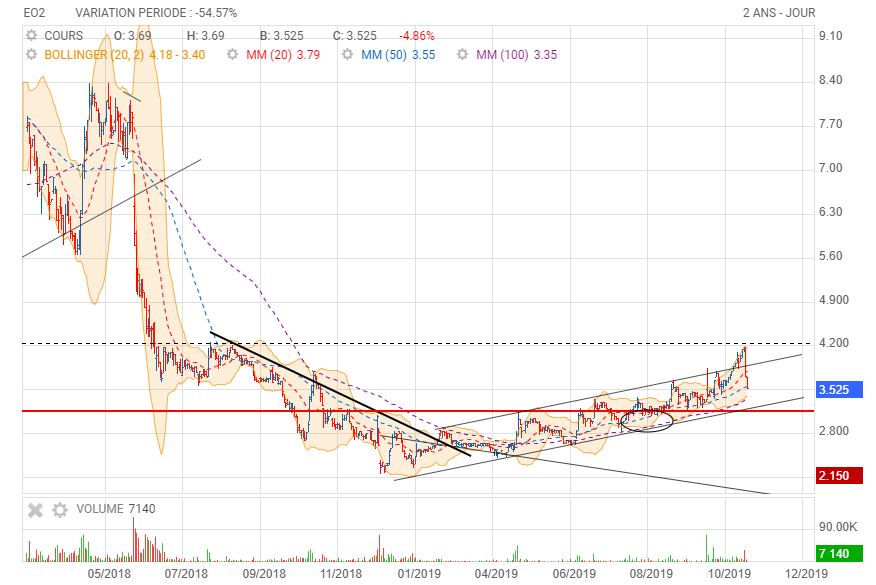Click gear icon beside MM (50)
The height and width of the screenshot is (585, 876).
pos(349,55)
